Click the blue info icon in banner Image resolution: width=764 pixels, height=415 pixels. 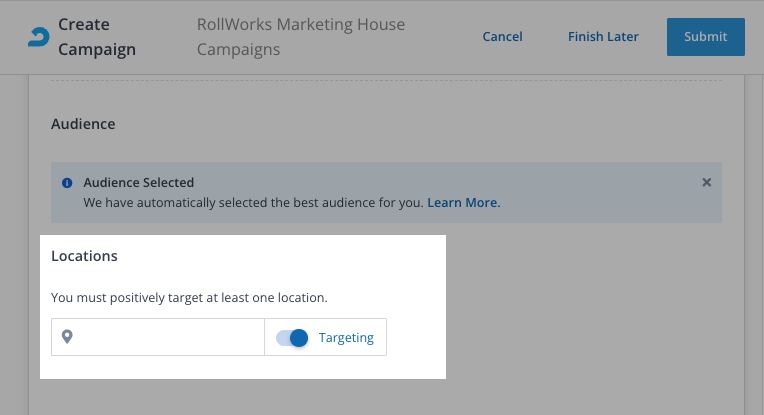click(67, 183)
